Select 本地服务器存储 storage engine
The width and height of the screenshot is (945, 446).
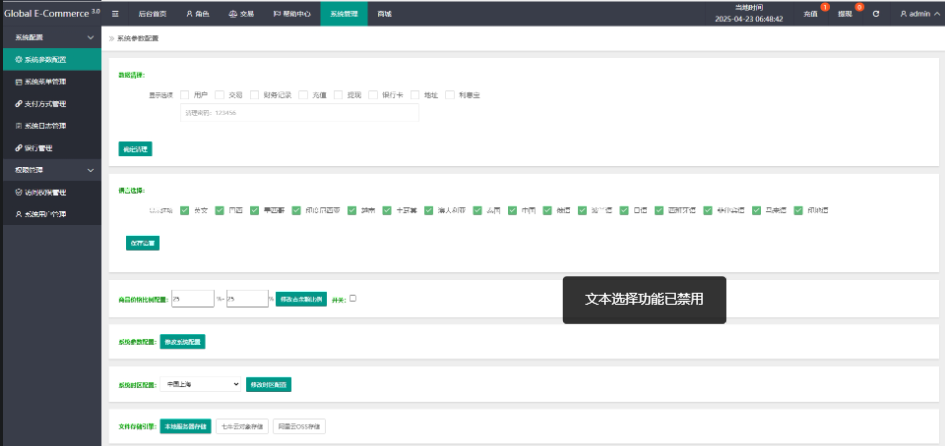click(186, 426)
